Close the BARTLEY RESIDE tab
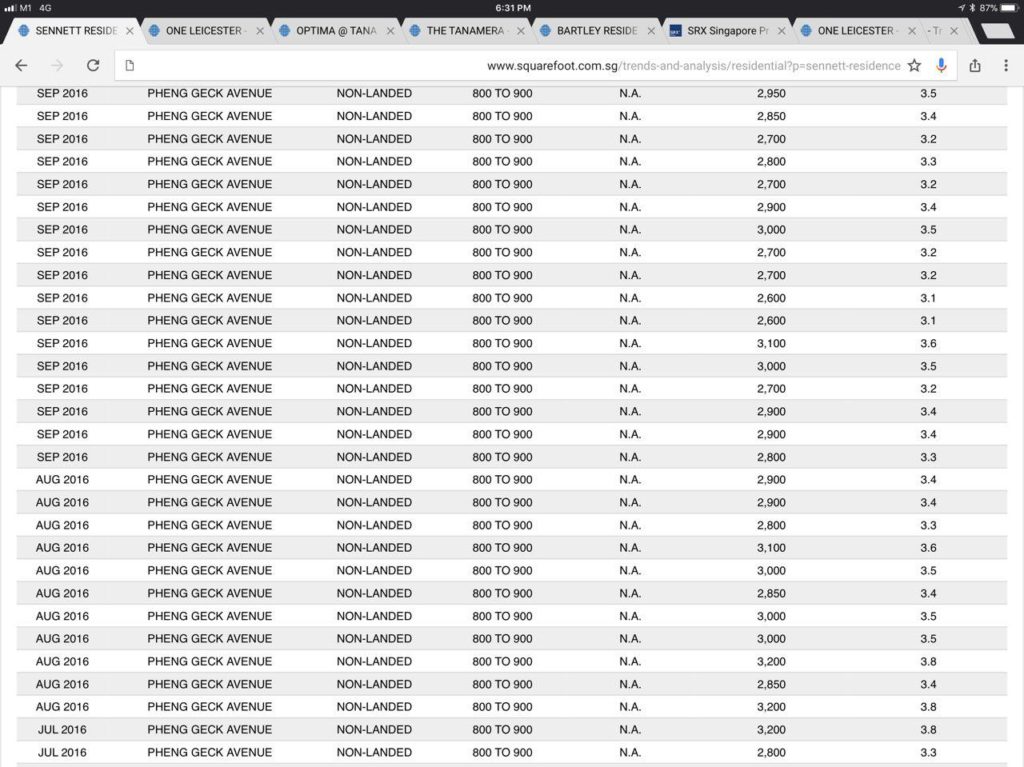Screen dimensions: 1024x767 [651, 31]
